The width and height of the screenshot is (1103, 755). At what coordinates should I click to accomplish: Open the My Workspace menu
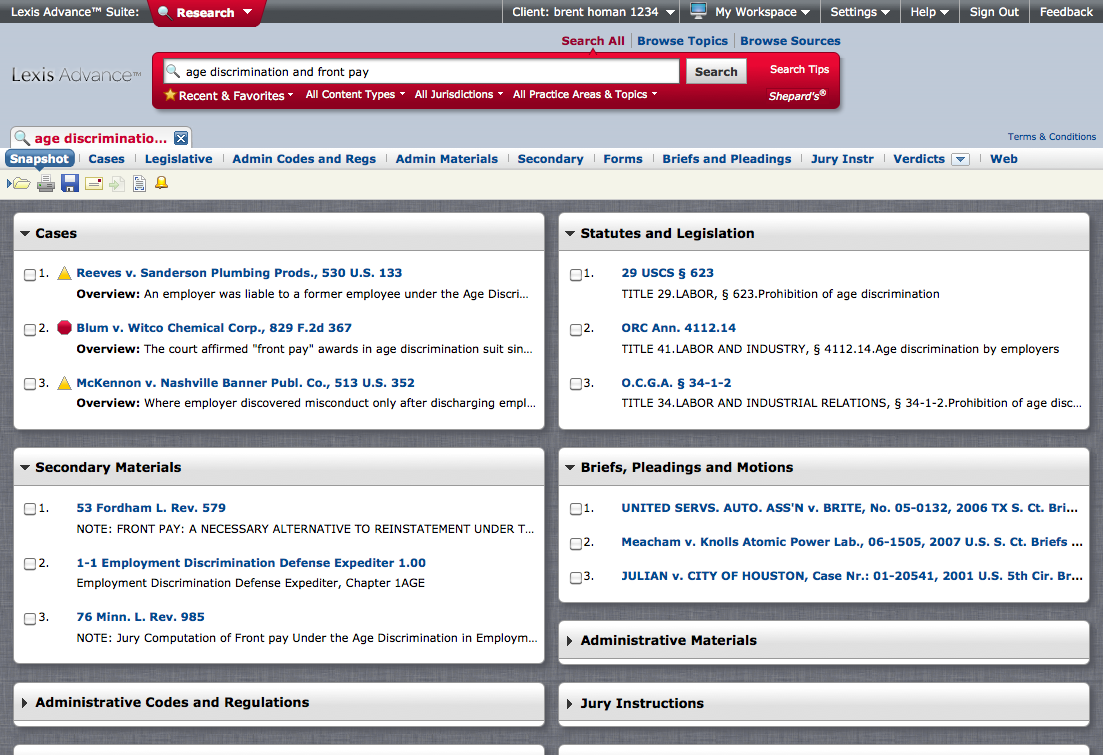click(763, 11)
